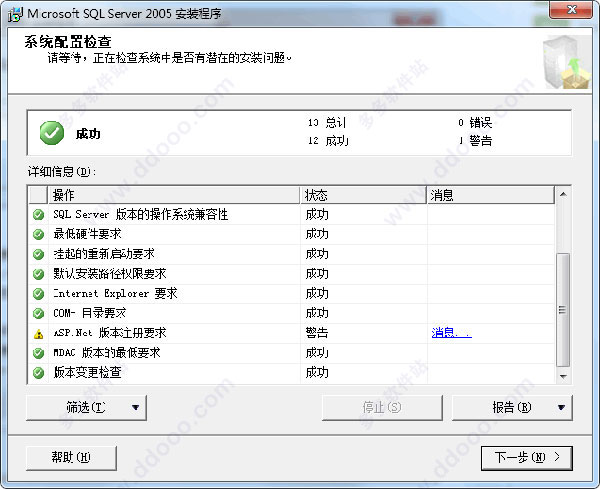Select the 版本变更检查 row
600x489 pixels.
[292, 373]
